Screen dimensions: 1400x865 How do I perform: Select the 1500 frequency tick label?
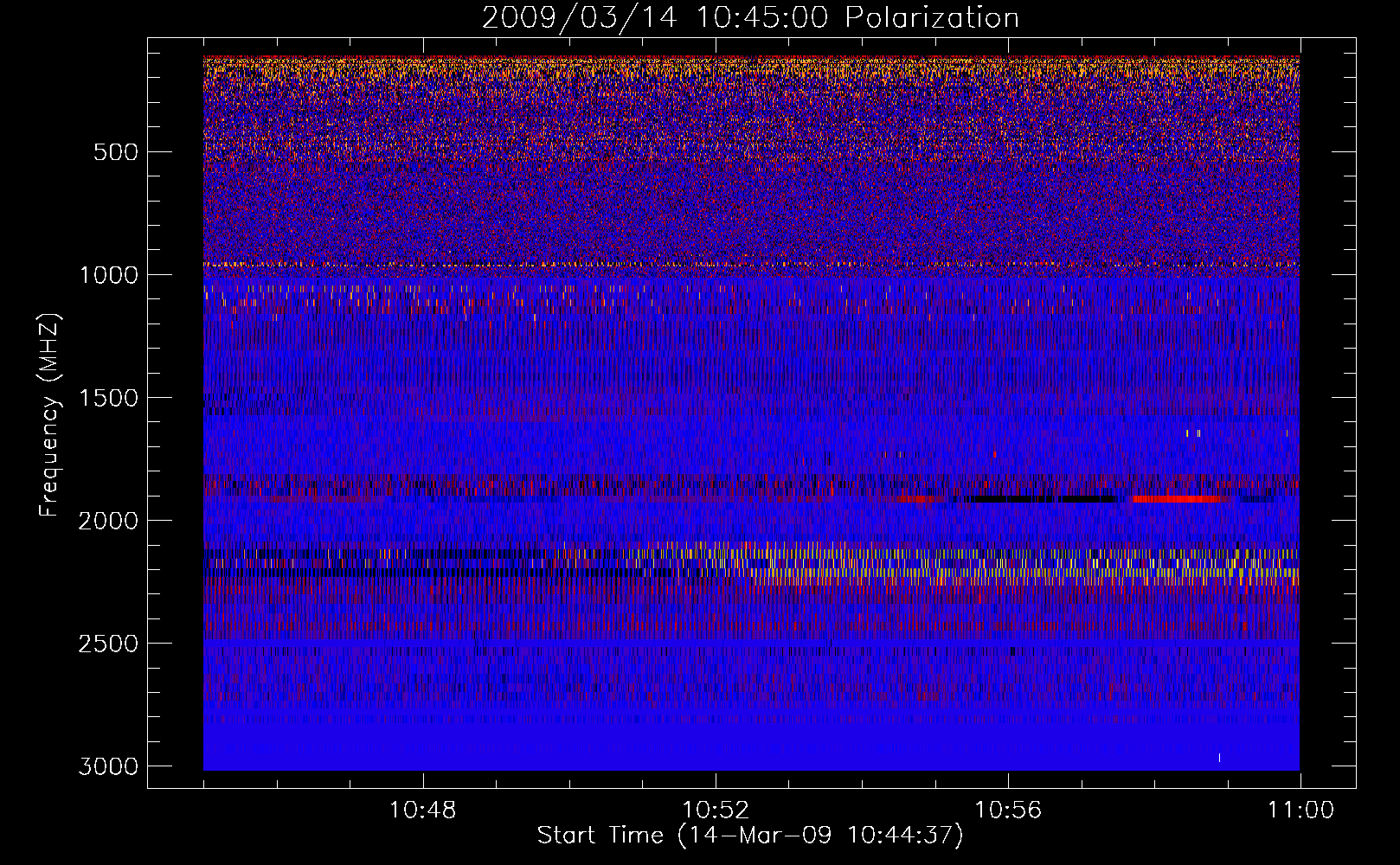point(108,398)
